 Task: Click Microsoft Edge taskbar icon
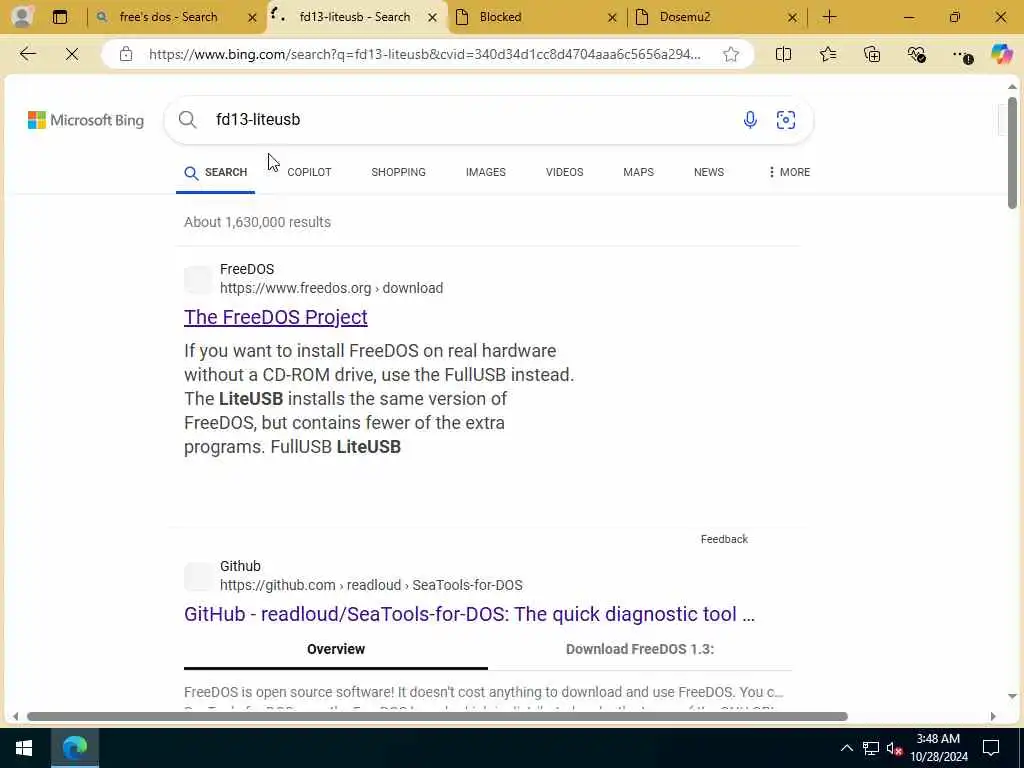pyautogui.click(x=75, y=748)
